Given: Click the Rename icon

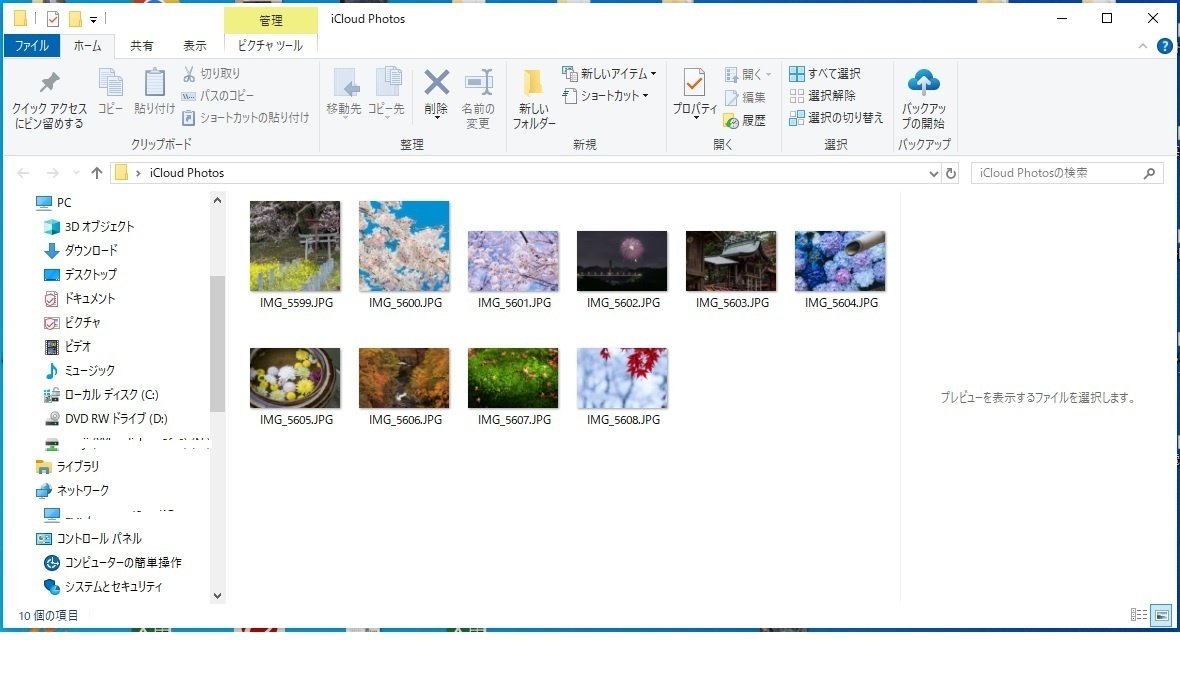Looking at the screenshot, I should 478,99.
